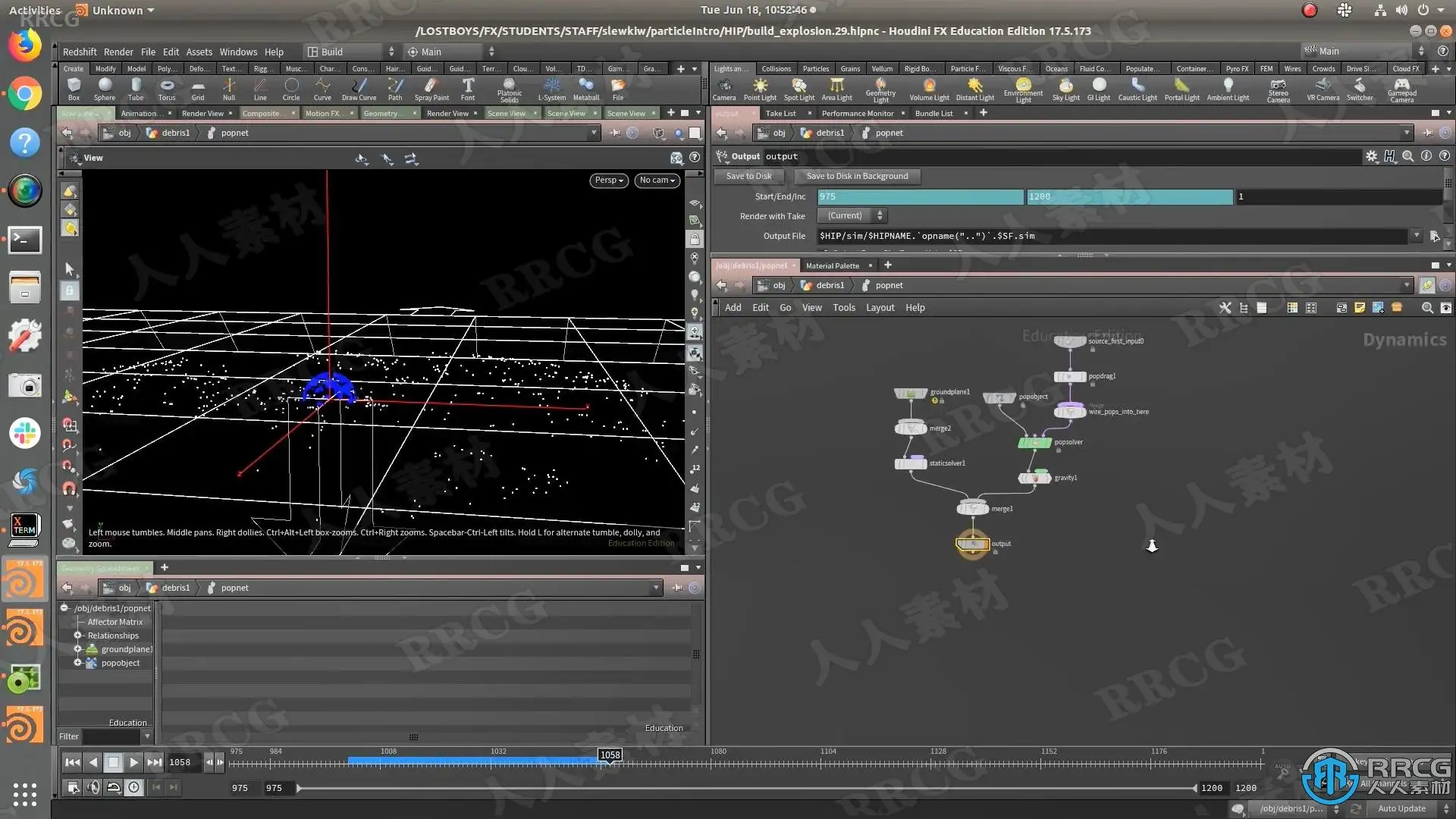
Task: Open the Output File path dropdown
Action: (x=1416, y=236)
